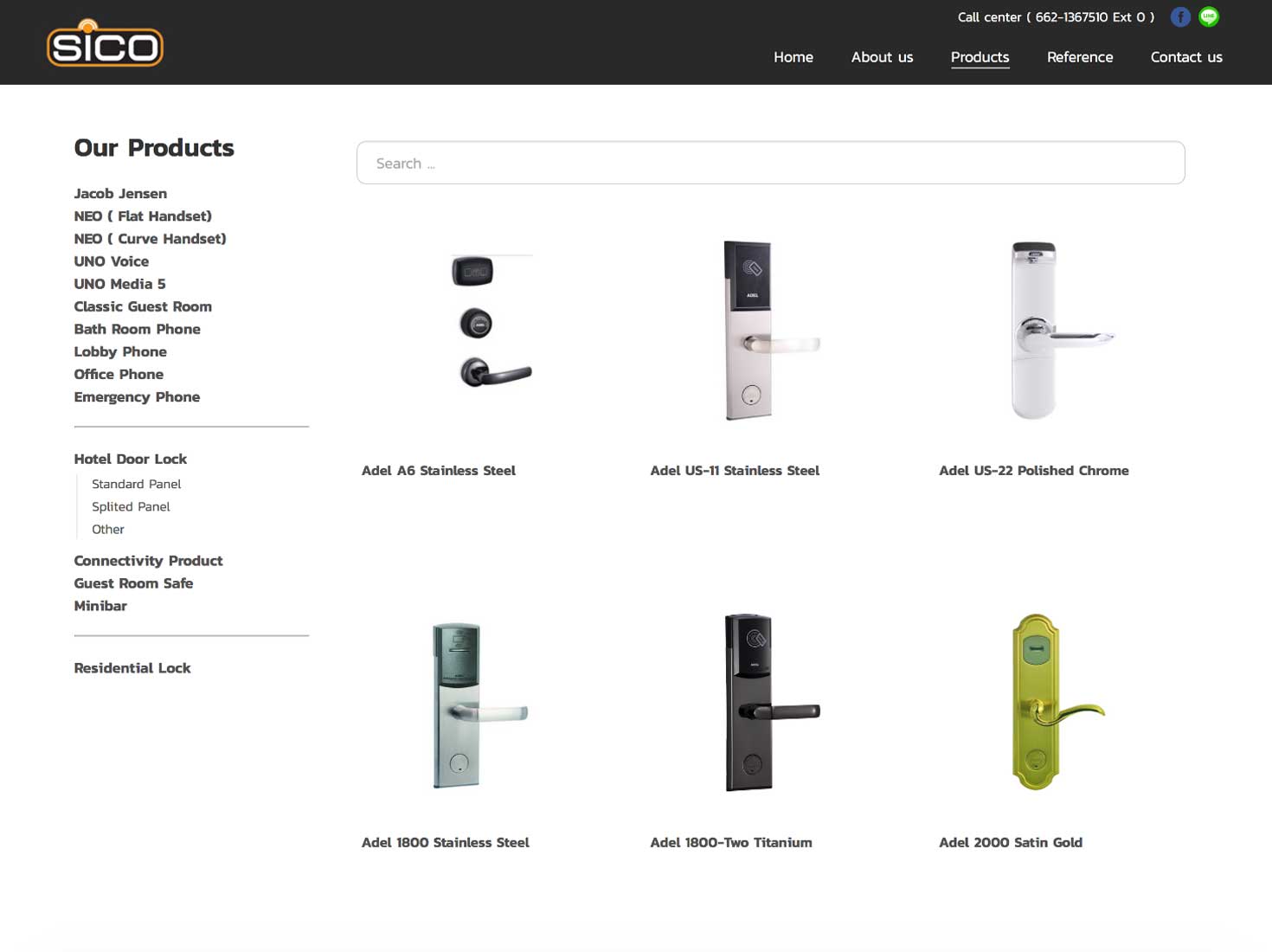This screenshot has height=952, width=1272.
Task: Open the LINE chat icon
Action: 1209,17
